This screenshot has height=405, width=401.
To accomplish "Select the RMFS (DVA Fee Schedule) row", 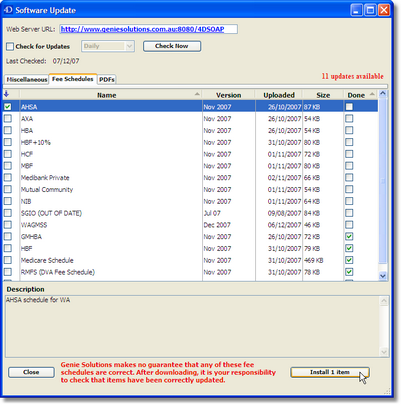I will click(191, 272).
